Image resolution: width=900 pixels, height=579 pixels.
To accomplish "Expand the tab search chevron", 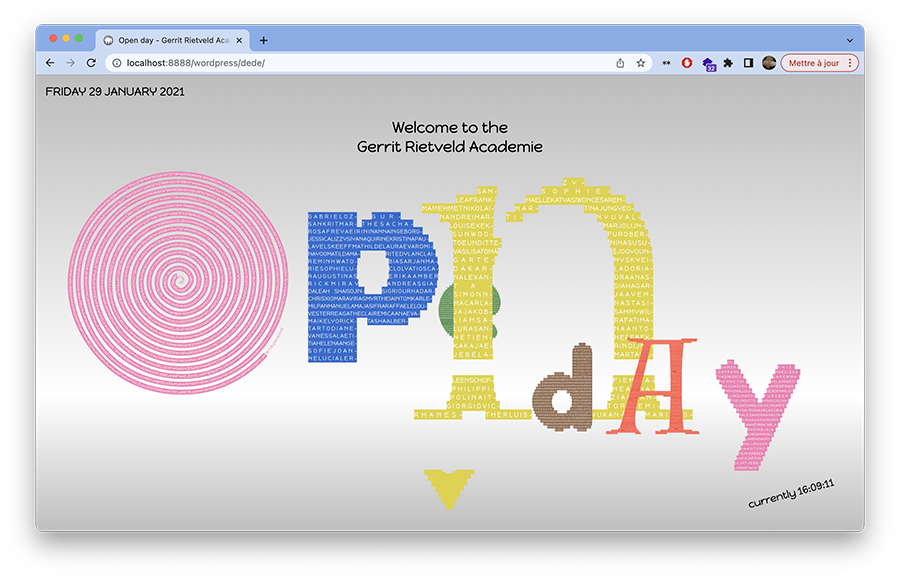I will [x=849, y=41].
